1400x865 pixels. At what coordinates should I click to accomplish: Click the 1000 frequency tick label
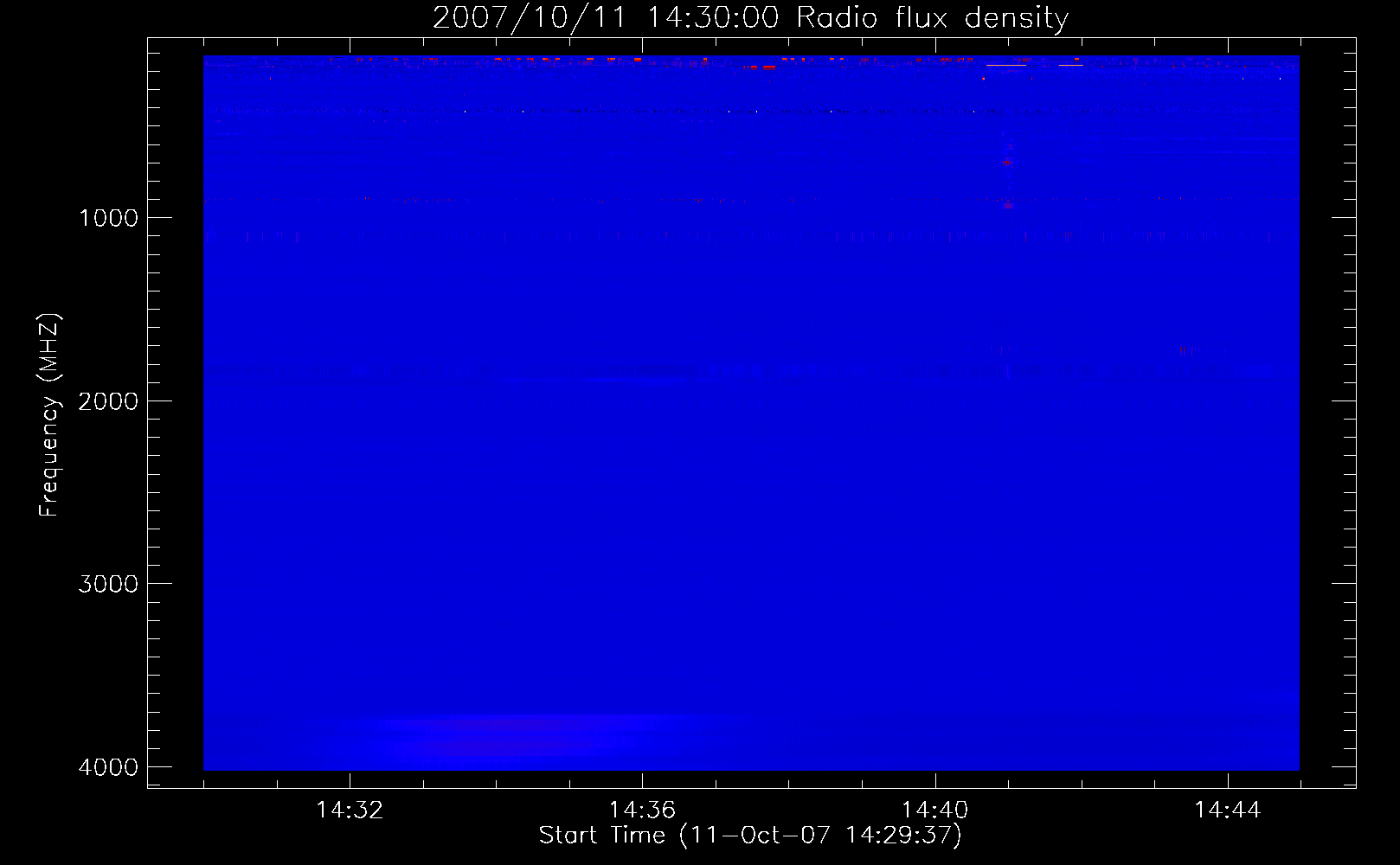tap(109, 218)
